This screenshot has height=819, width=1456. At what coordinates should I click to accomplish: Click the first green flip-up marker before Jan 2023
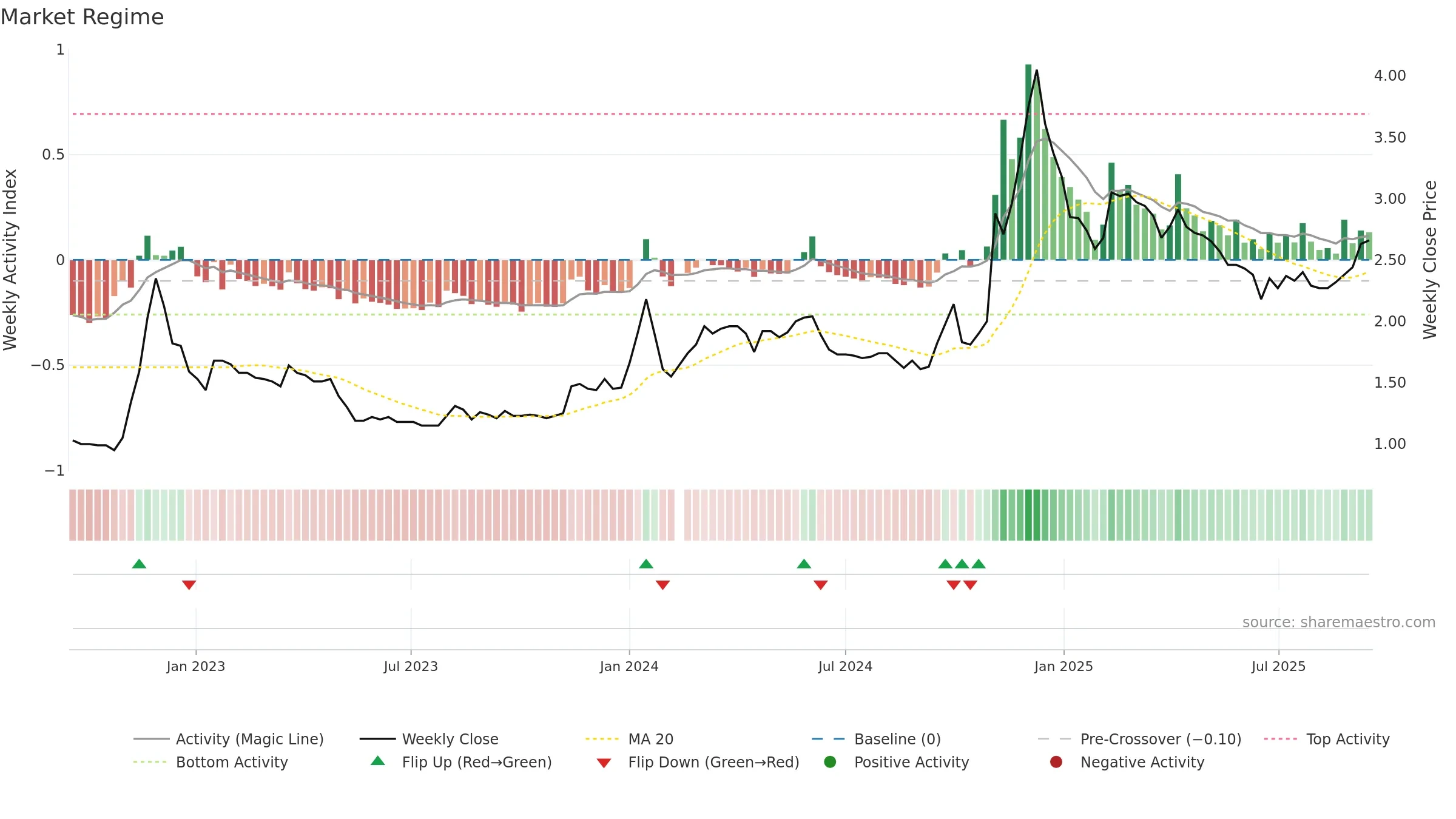tap(139, 564)
